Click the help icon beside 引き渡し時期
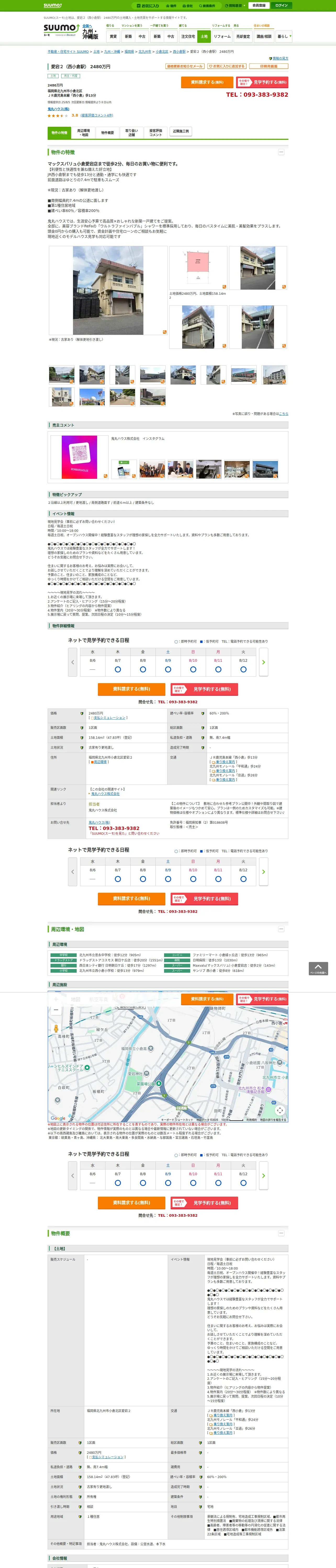336x1568 pixels. [80, 1507]
